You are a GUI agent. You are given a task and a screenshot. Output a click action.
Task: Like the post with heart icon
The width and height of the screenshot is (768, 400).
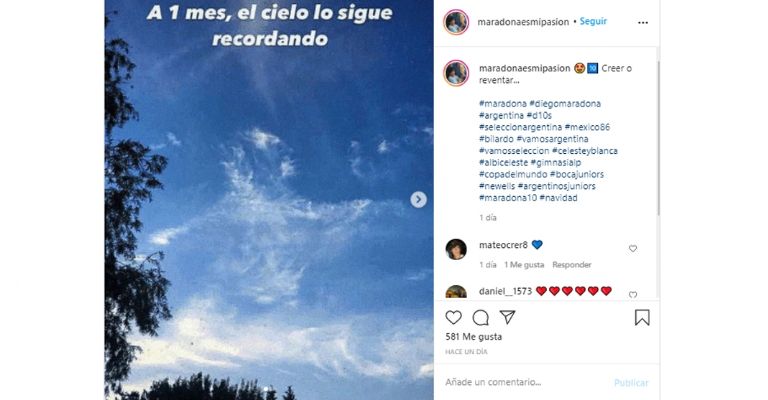[454, 318]
